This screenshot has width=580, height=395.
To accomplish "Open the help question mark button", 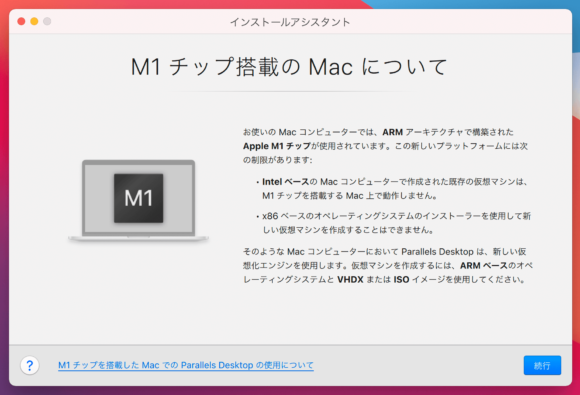I will coord(30,365).
